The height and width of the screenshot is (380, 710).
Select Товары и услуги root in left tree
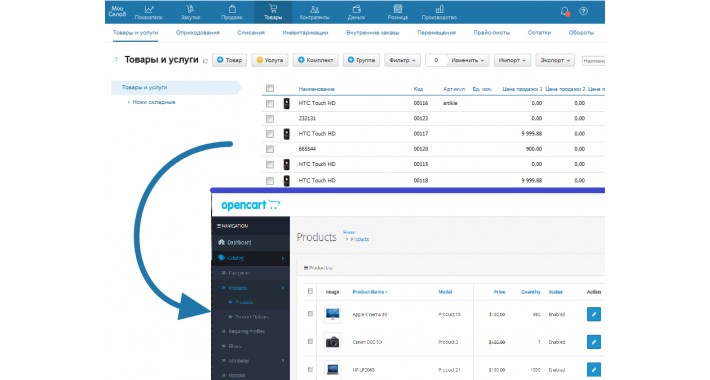[x=175, y=87]
